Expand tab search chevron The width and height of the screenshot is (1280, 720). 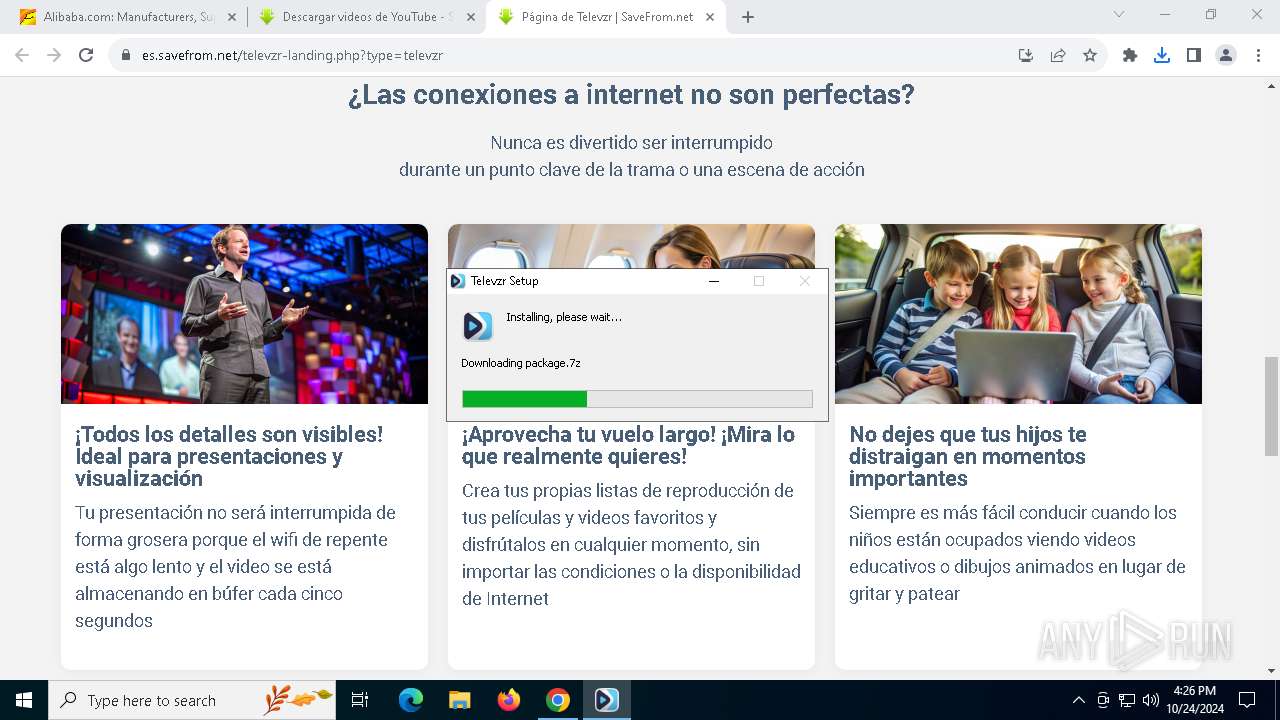(1119, 14)
